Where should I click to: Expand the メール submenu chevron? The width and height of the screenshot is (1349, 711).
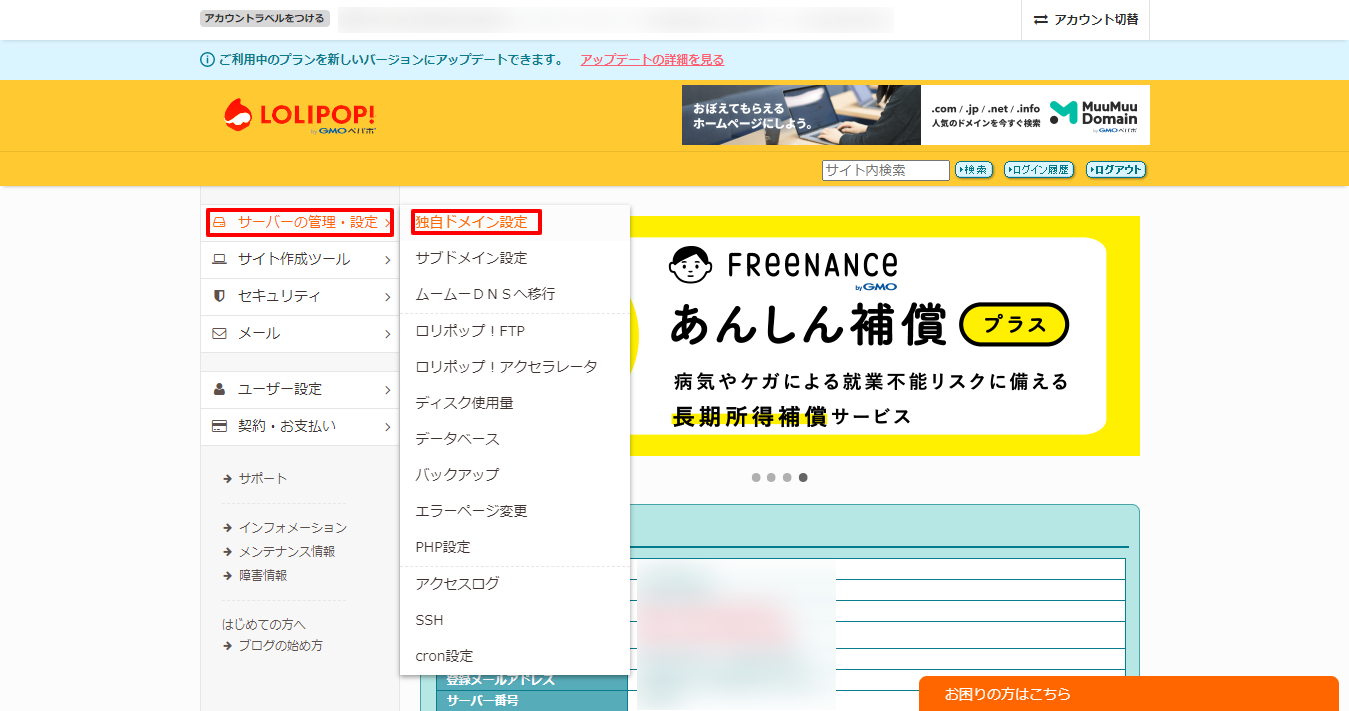pos(390,334)
